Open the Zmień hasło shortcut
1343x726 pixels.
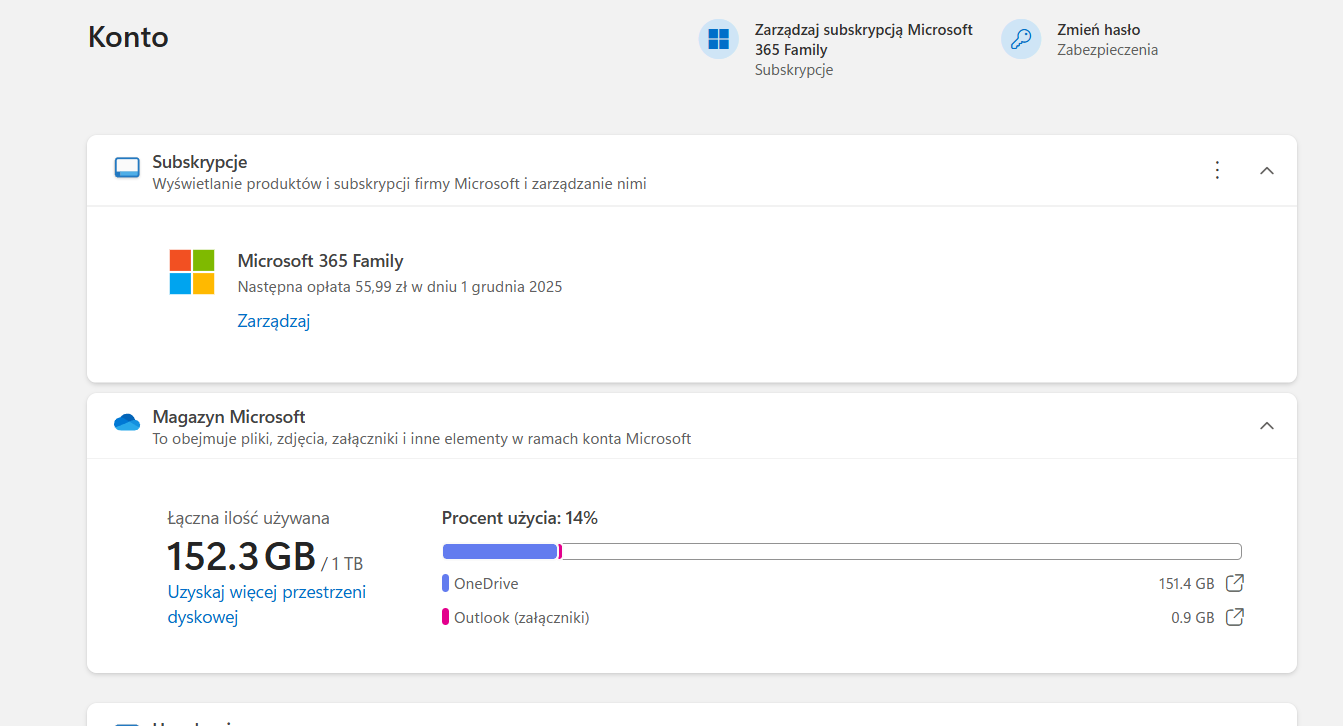click(1080, 39)
